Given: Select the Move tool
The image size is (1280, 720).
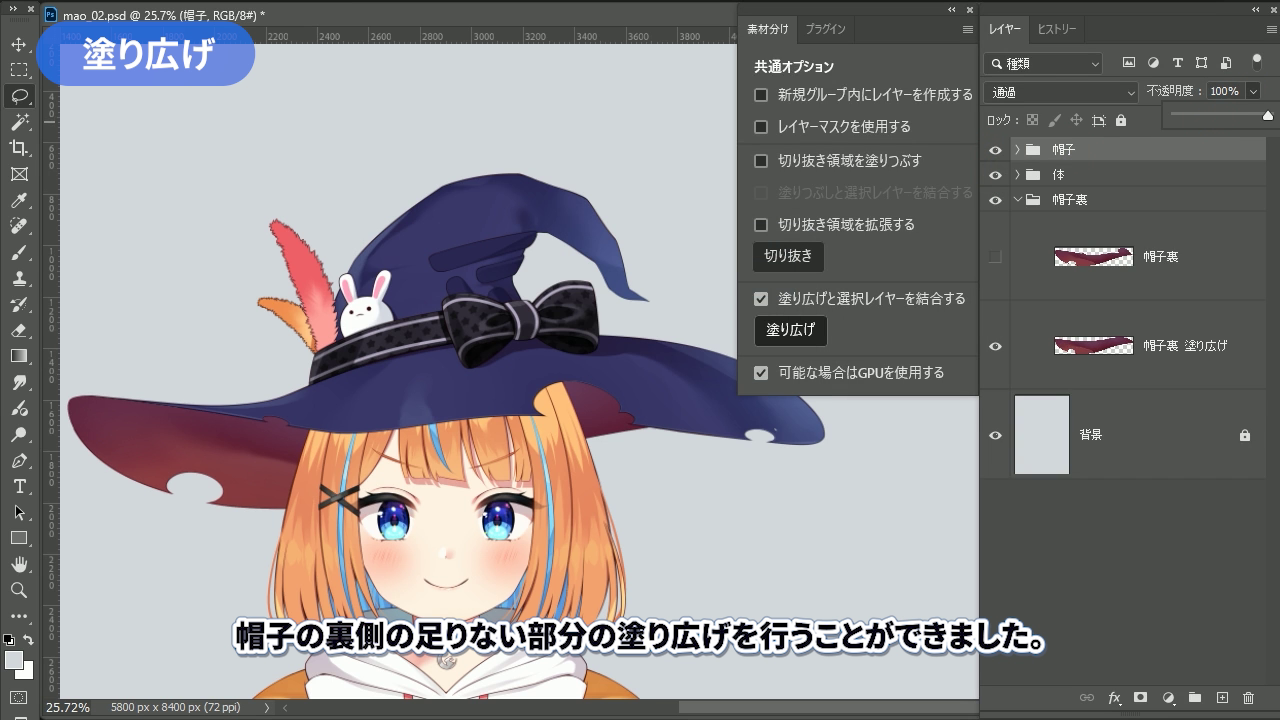Looking at the screenshot, I should coord(19,45).
